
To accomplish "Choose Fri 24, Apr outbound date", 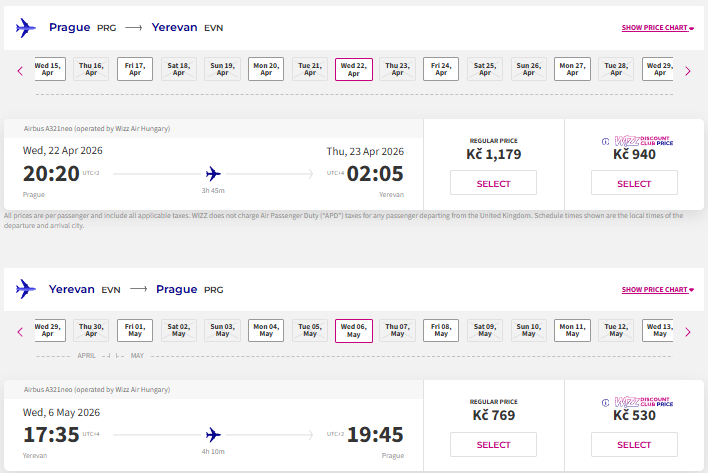I will [x=441, y=69].
